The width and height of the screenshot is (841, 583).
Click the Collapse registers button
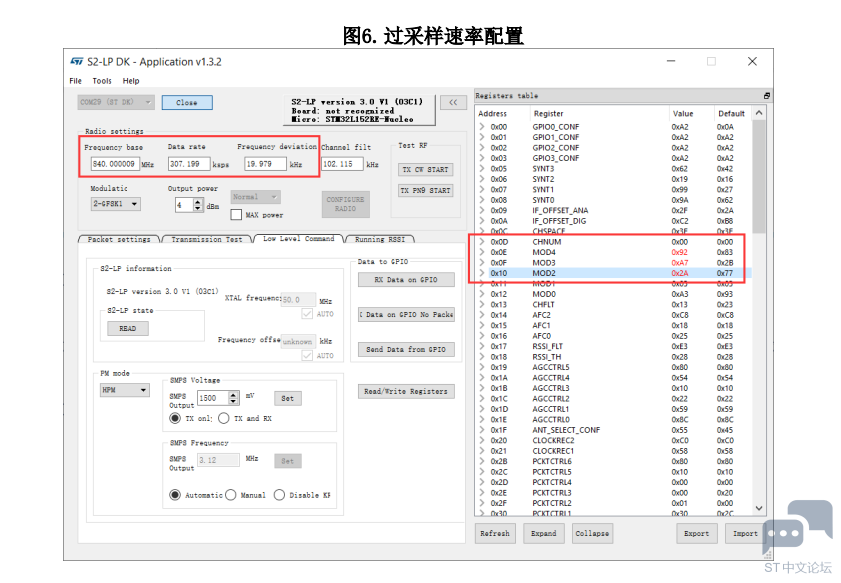(x=592, y=534)
